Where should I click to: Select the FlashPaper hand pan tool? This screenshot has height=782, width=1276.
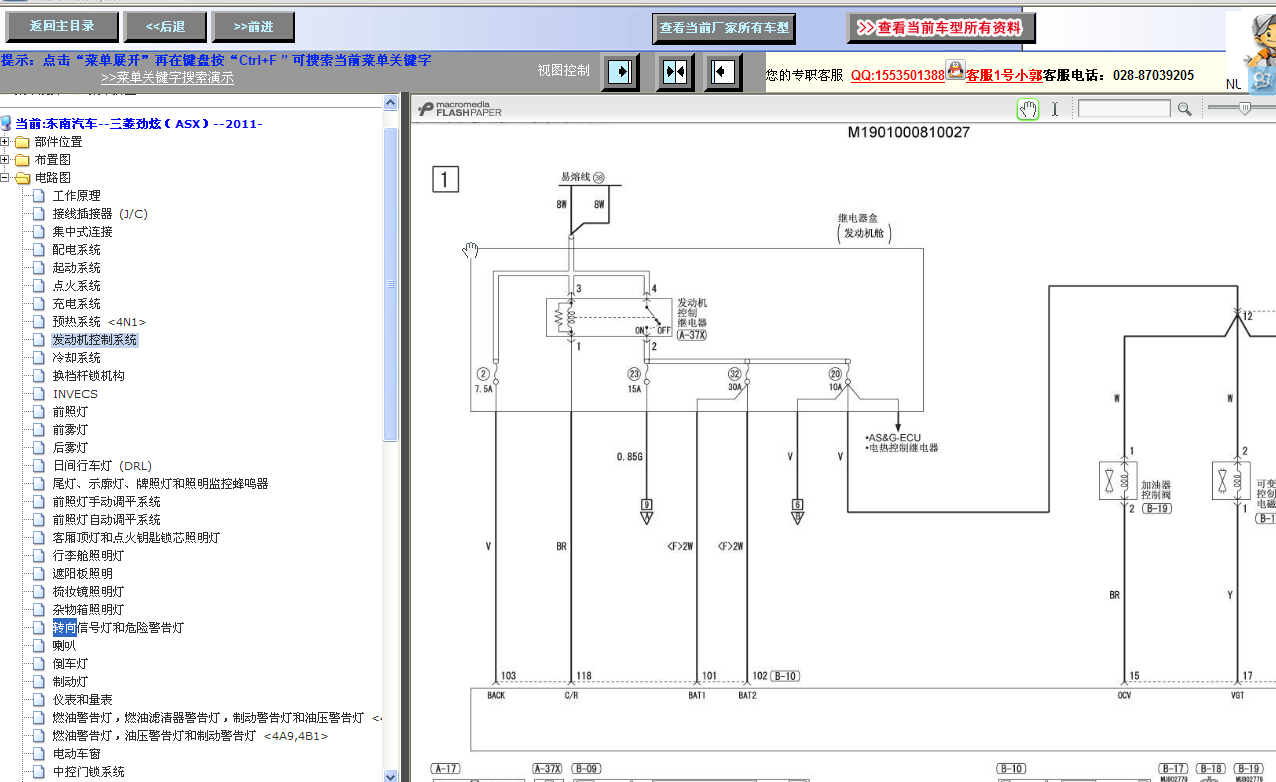[1028, 109]
